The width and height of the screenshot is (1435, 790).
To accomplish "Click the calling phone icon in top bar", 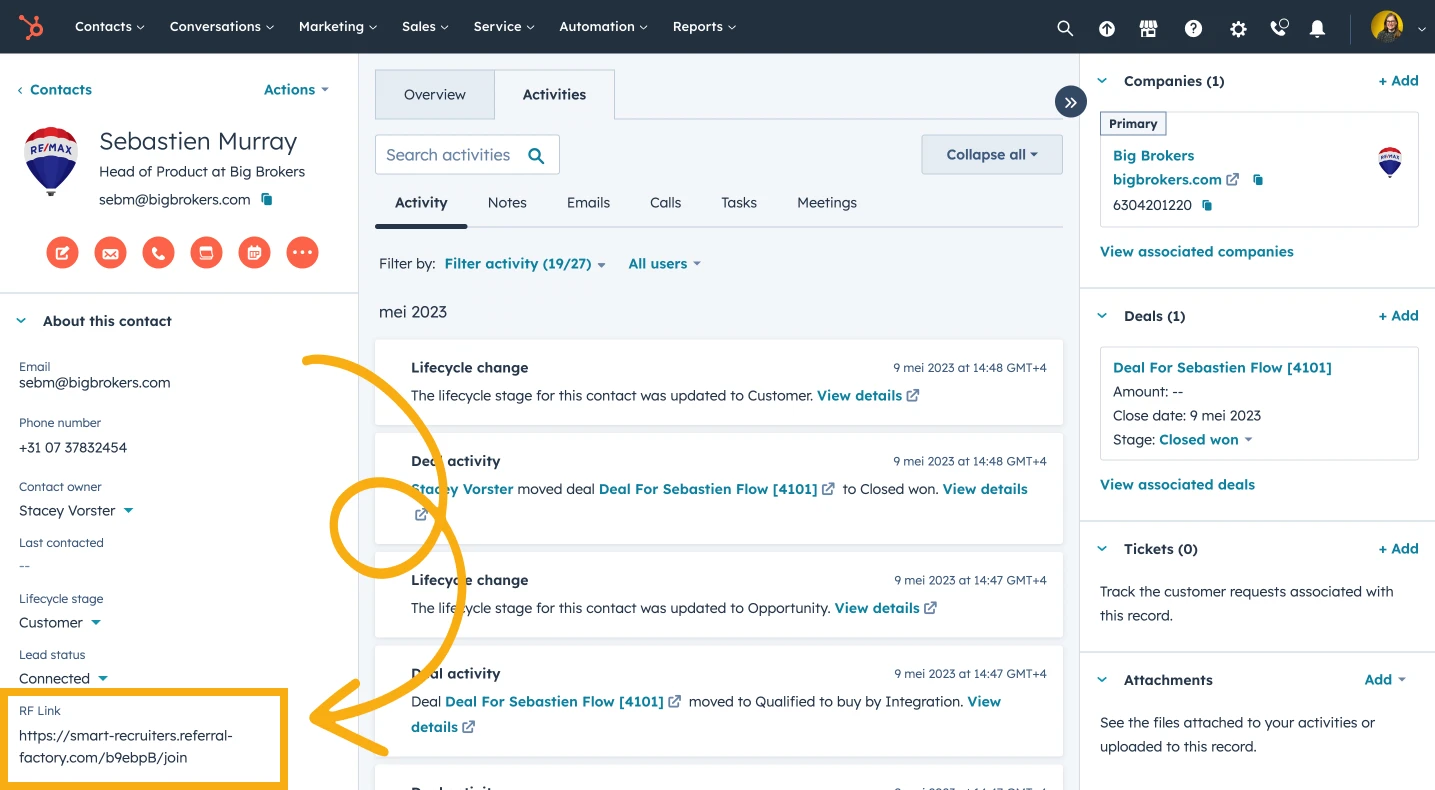I will pyautogui.click(x=1279, y=28).
